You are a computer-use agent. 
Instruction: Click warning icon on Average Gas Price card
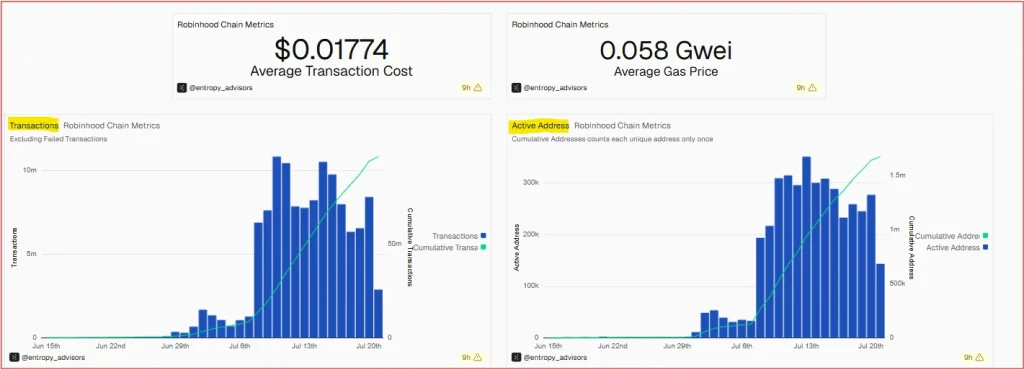[x=812, y=87]
